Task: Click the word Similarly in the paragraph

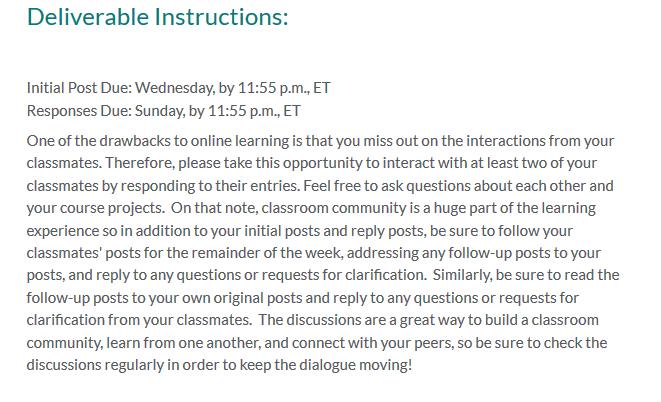Action: coord(462,275)
